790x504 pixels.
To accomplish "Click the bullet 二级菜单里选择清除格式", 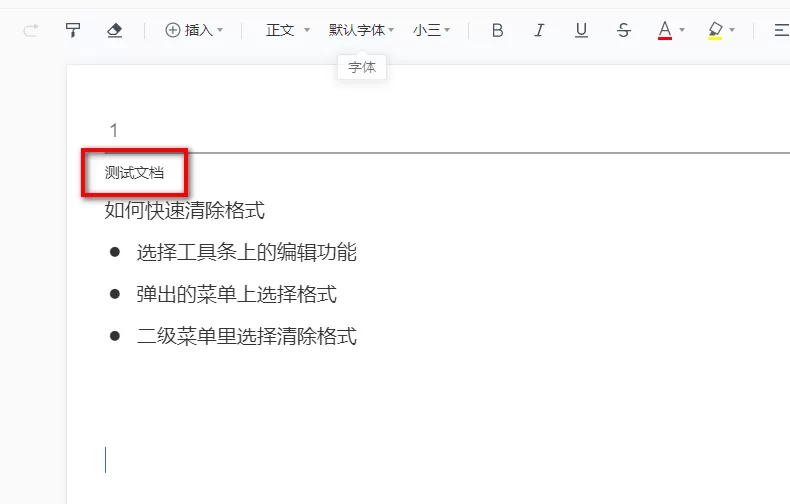I will pos(246,336).
